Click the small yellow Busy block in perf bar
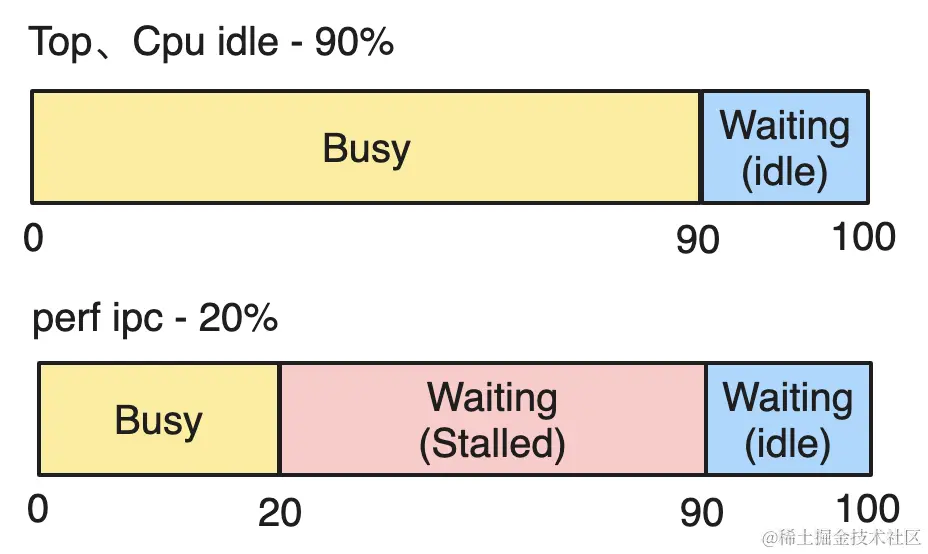This screenshot has width=928, height=554. (159, 418)
